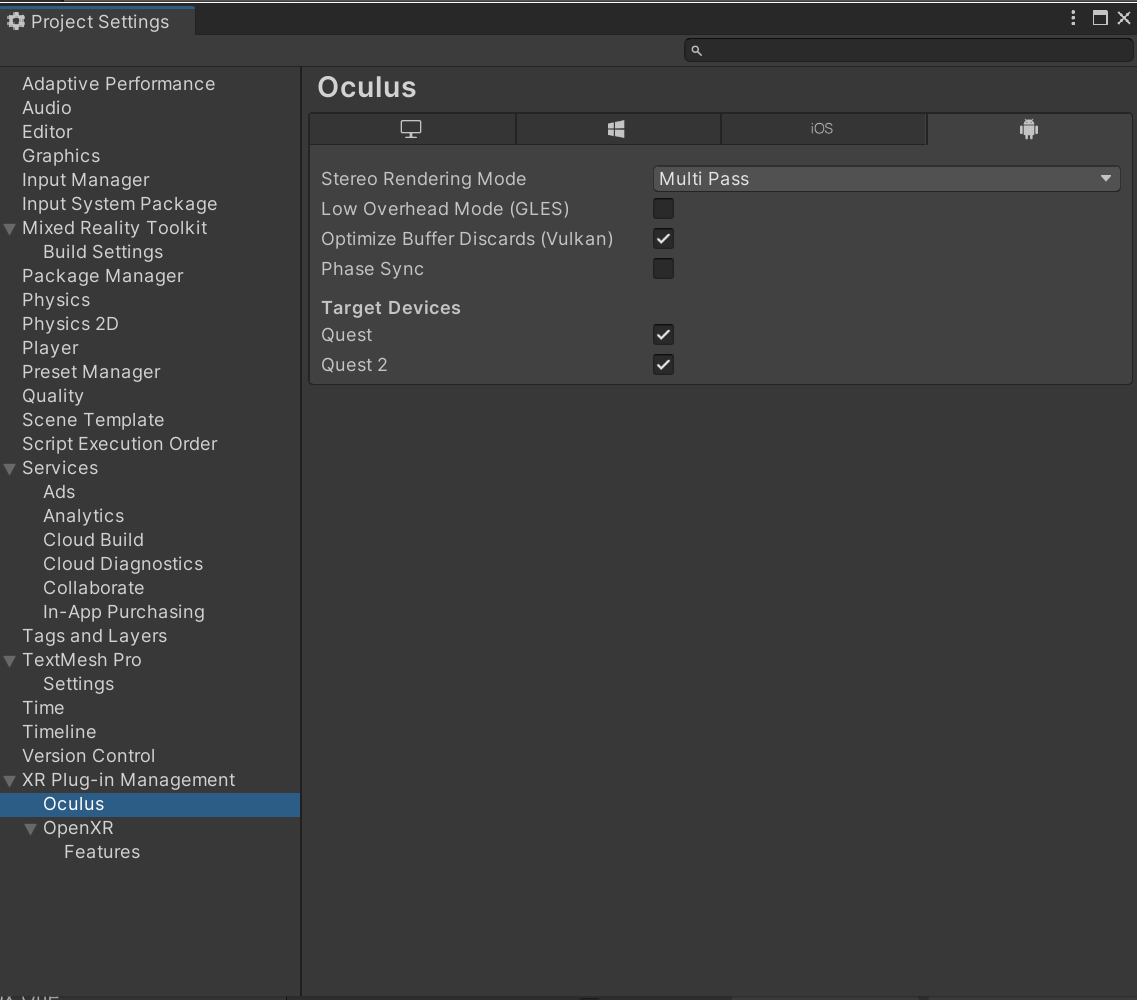
Task: Switch to the desktop platform tab
Action: pyautogui.click(x=412, y=128)
